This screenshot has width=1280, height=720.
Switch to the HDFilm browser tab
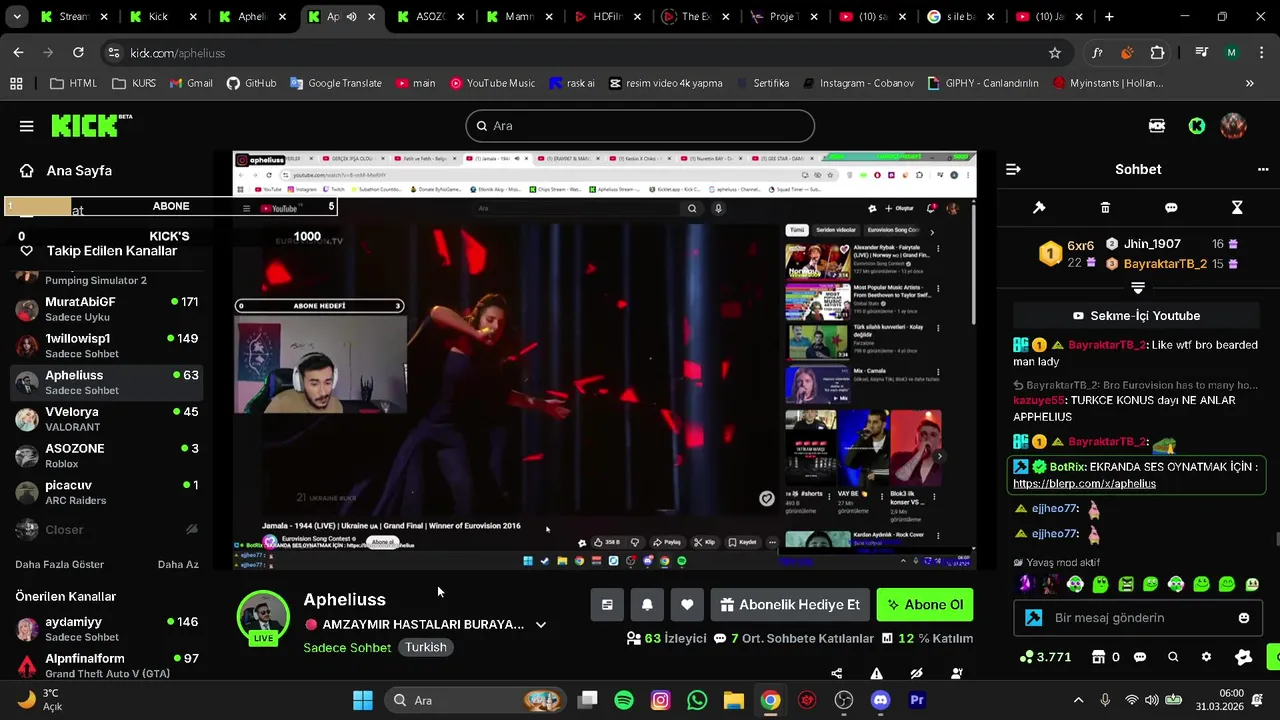(x=610, y=17)
